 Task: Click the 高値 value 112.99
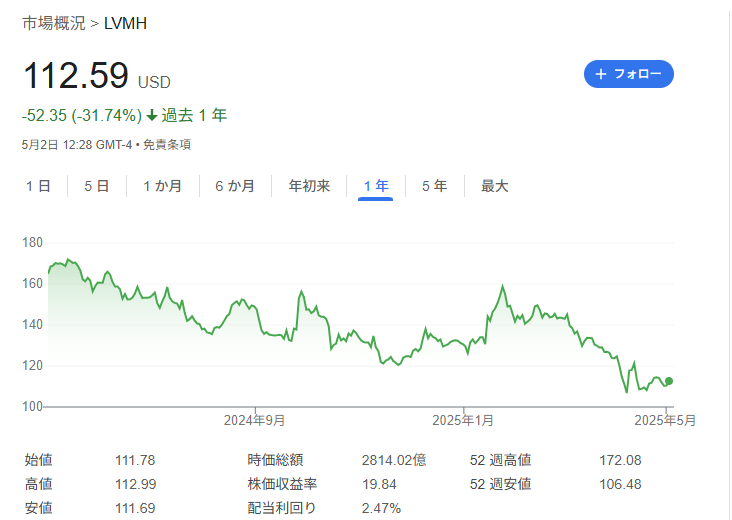135,484
